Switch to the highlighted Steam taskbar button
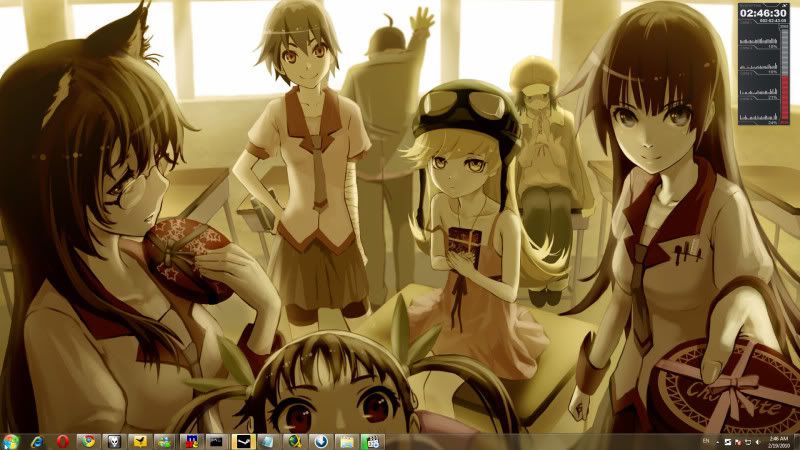Viewport: 800px width, 450px height. click(x=243, y=442)
